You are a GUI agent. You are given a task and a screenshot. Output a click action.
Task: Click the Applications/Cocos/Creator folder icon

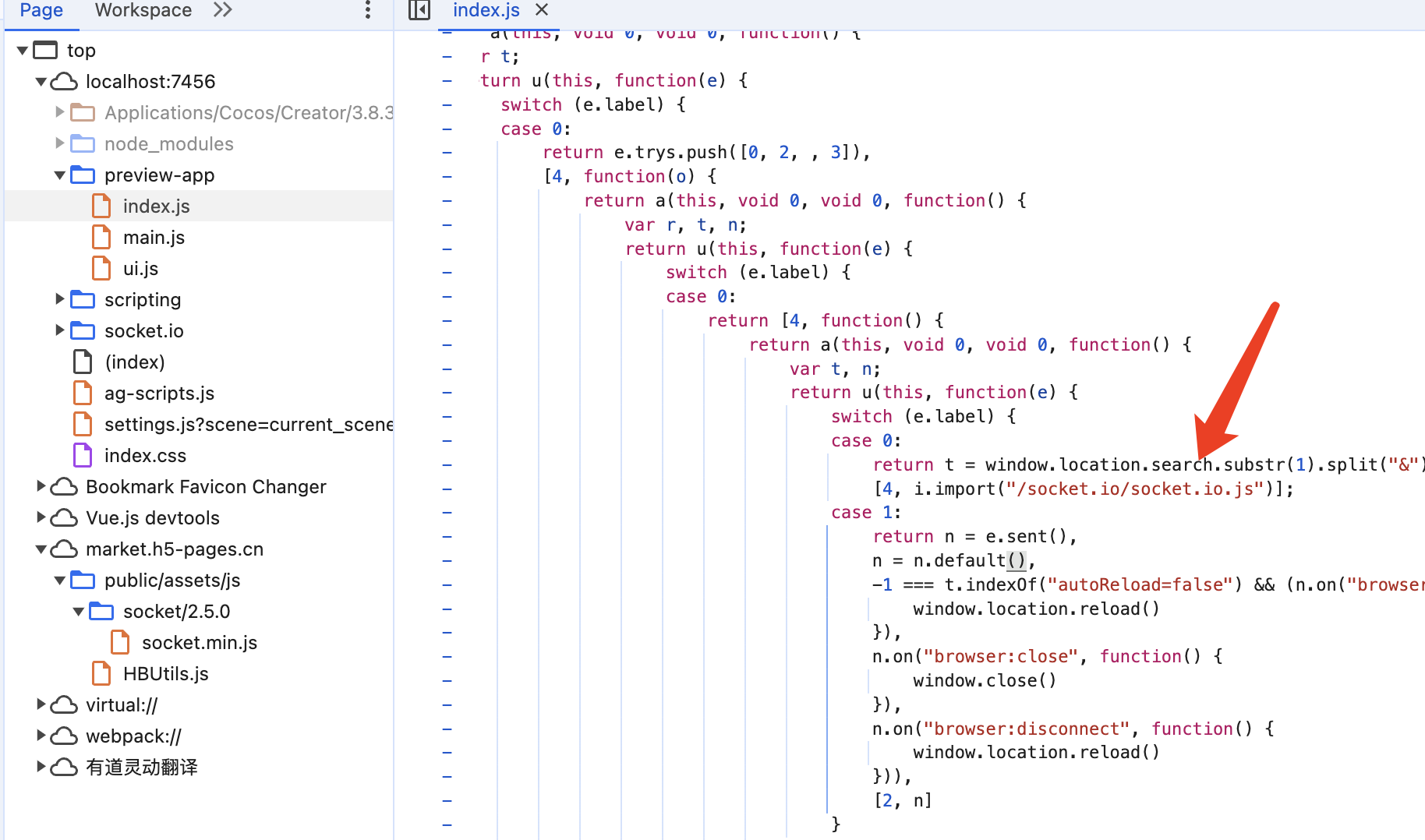(x=83, y=113)
